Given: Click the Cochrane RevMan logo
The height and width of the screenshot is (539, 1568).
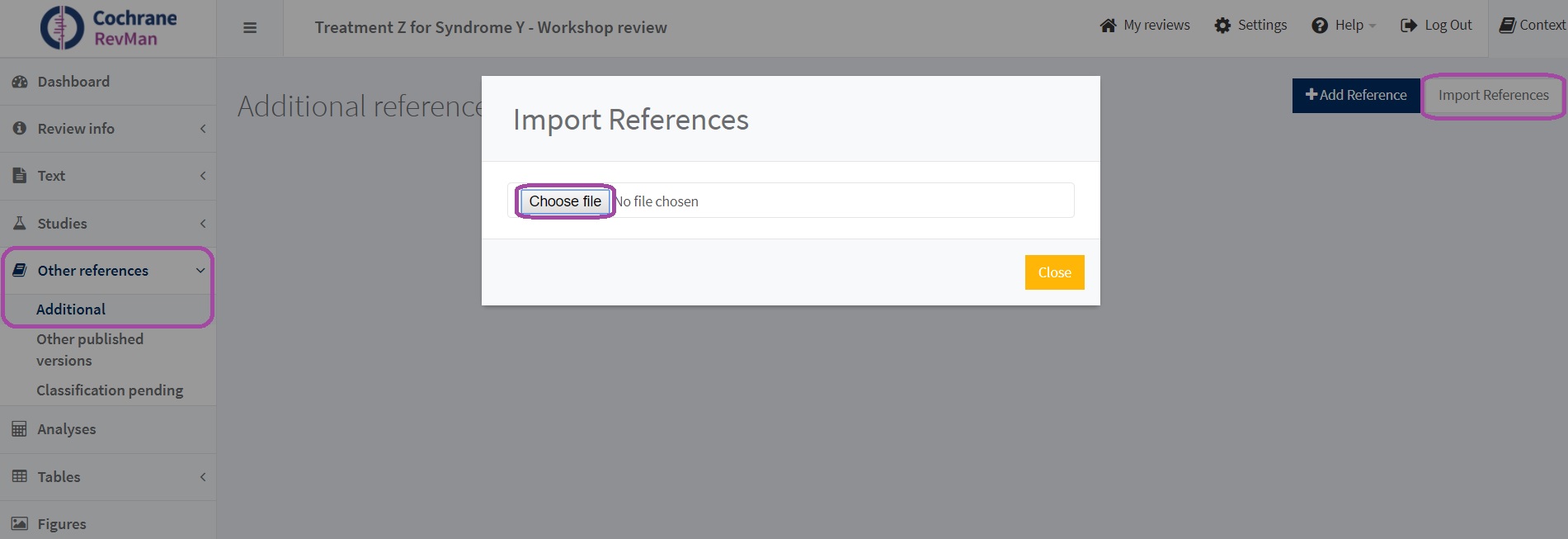Looking at the screenshot, I should click(x=108, y=28).
